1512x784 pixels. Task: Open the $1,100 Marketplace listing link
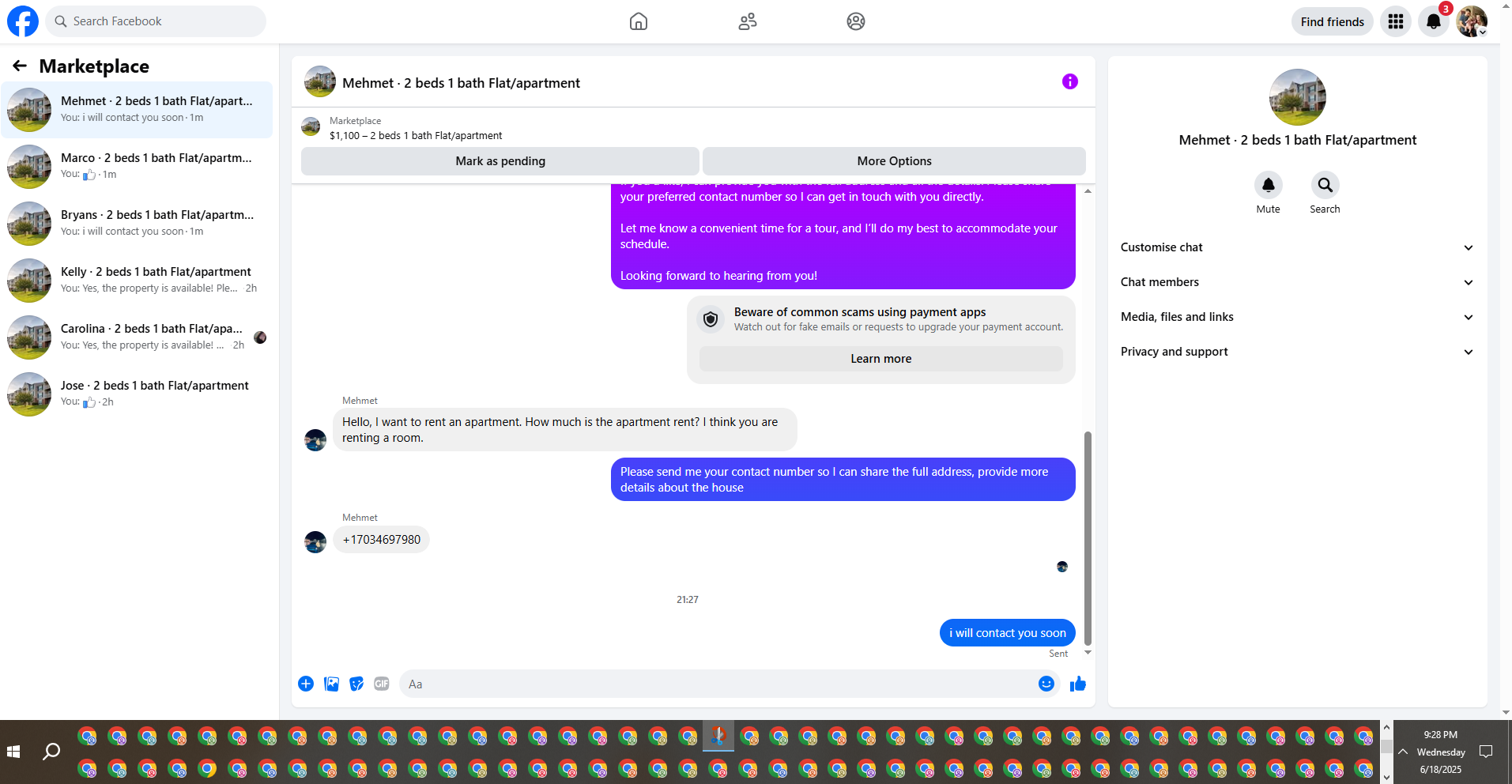pyautogui.click(x=416, y=135)
